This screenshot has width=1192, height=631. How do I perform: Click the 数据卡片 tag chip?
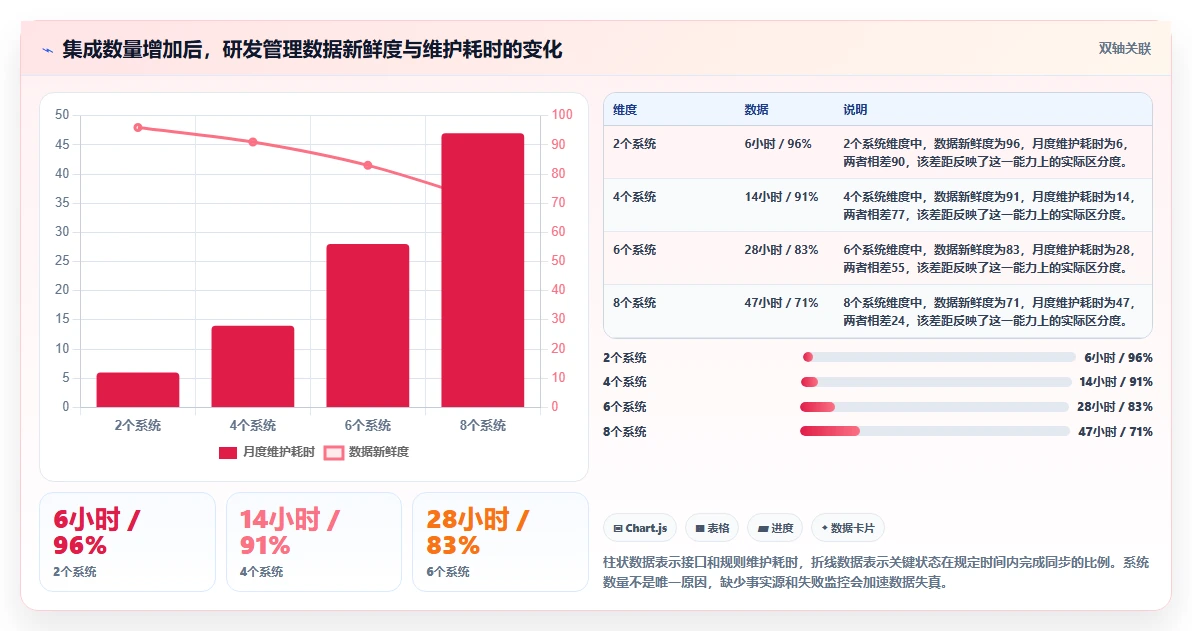click(848, 528)
